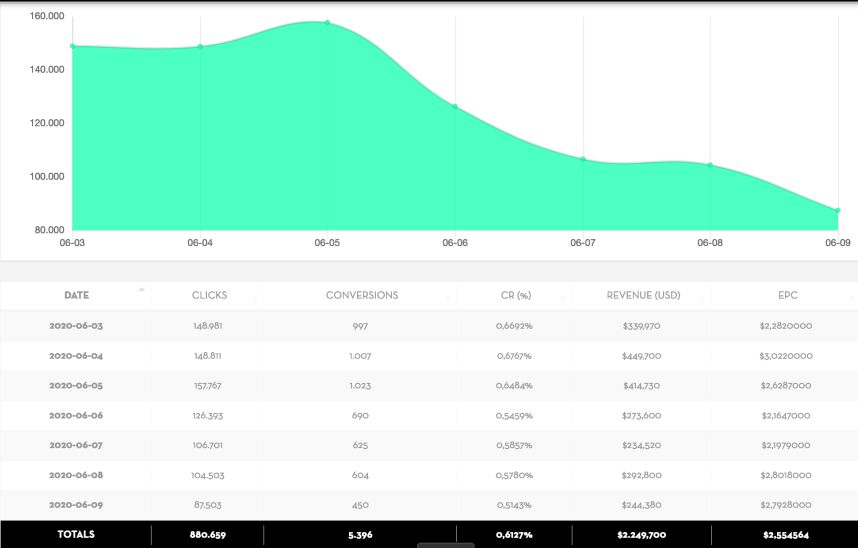Select the 2020-06-03 date row
This screenshot has height=548, width=858.
pyautogui.click(x=76, y=326)
